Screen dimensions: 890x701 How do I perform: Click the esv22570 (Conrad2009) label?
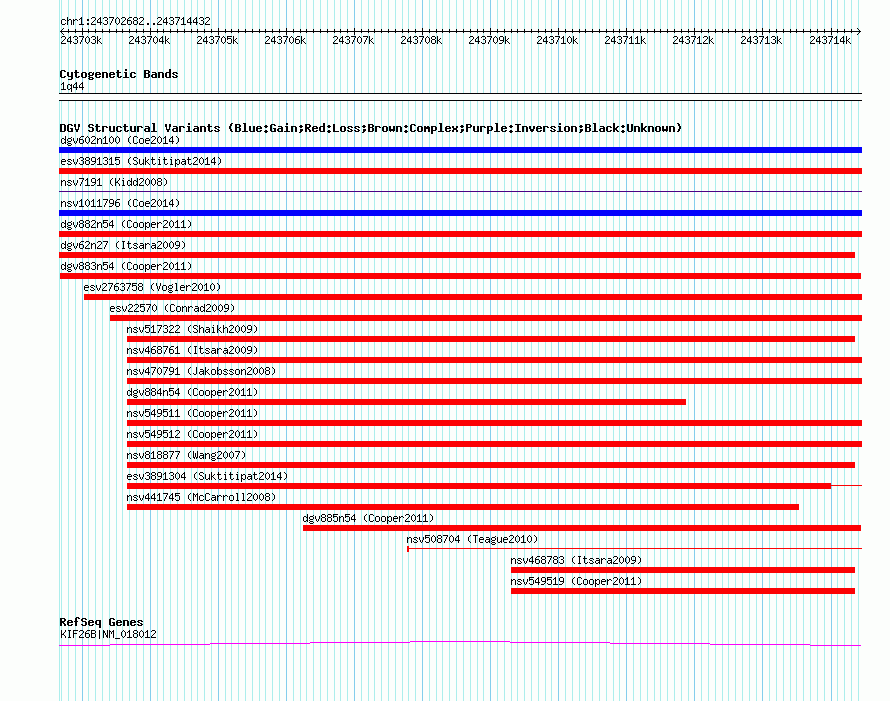point(172,308)
